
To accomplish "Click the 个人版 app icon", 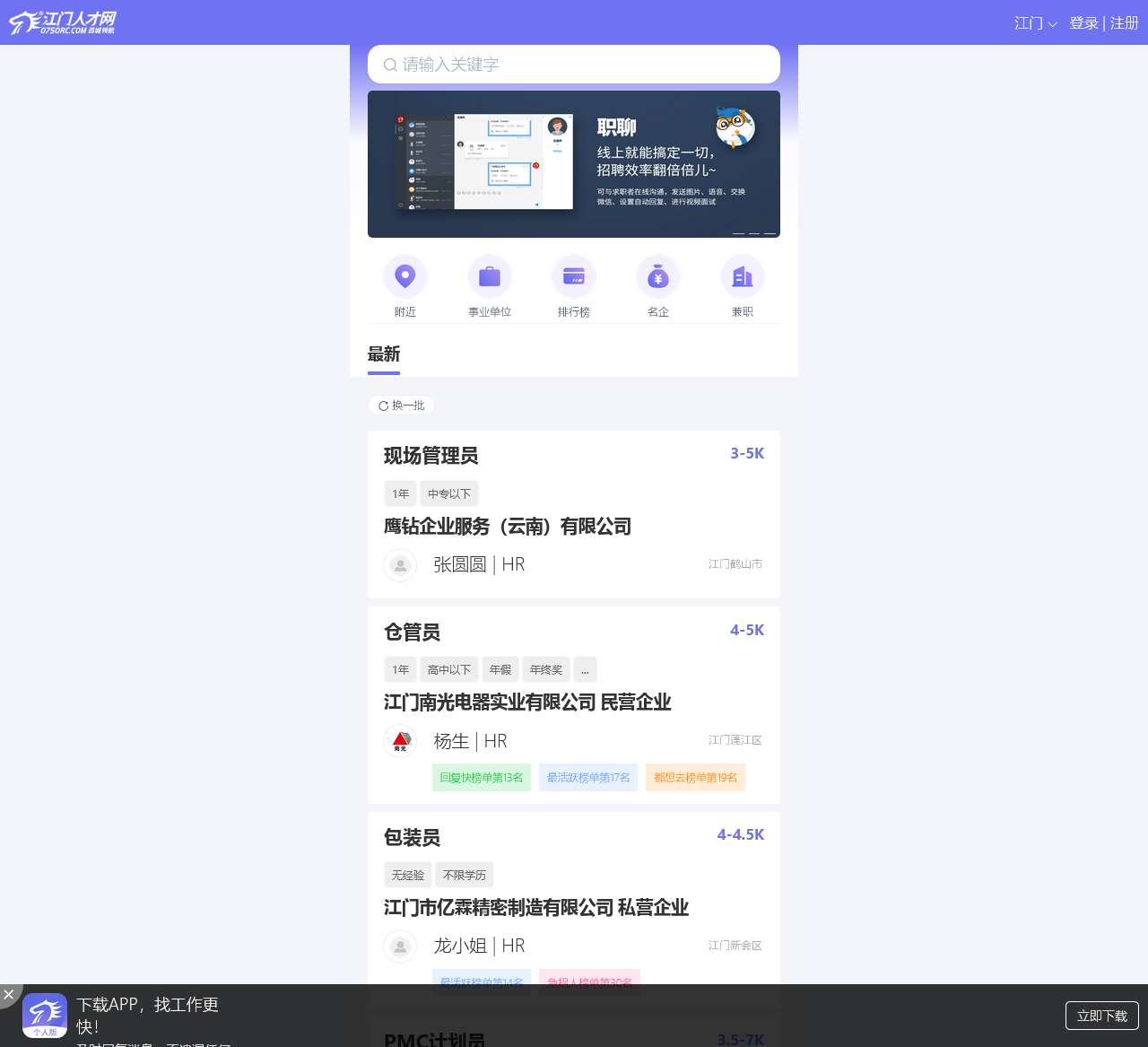I will 45,1016.
